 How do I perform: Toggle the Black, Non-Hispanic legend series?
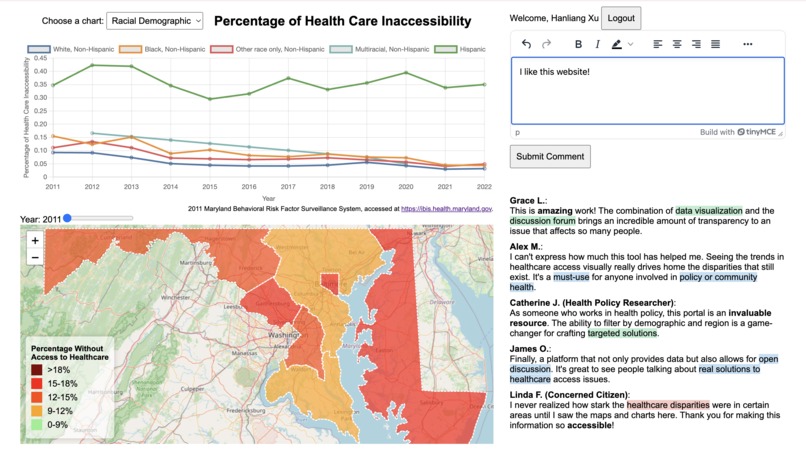[x=162, y=49]
